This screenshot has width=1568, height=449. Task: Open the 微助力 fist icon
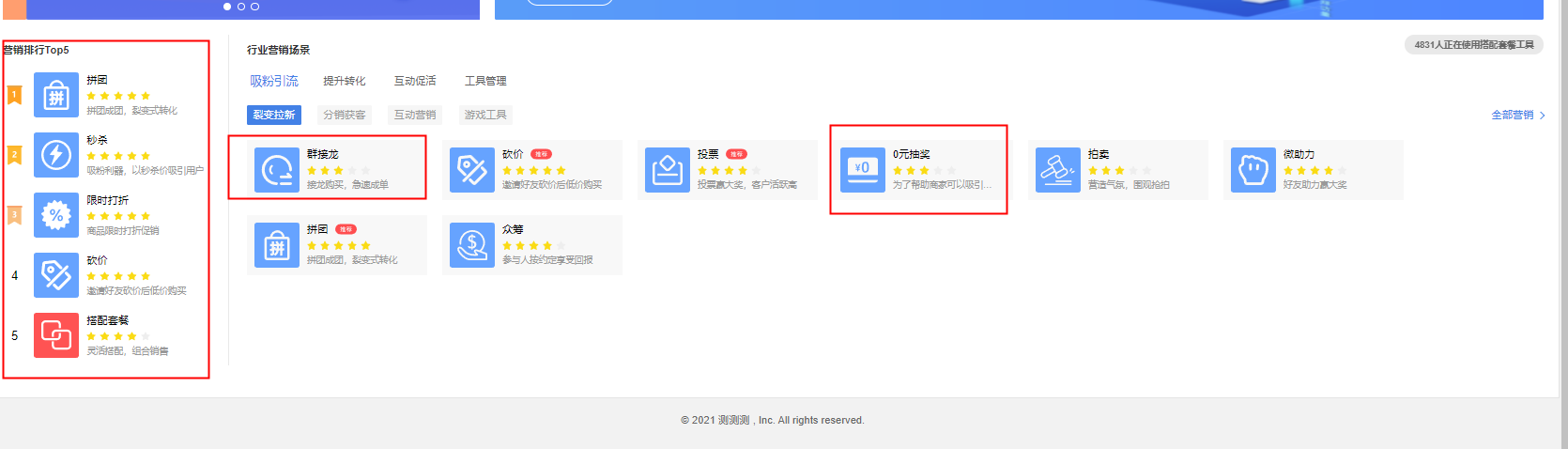pos(1253,170)
